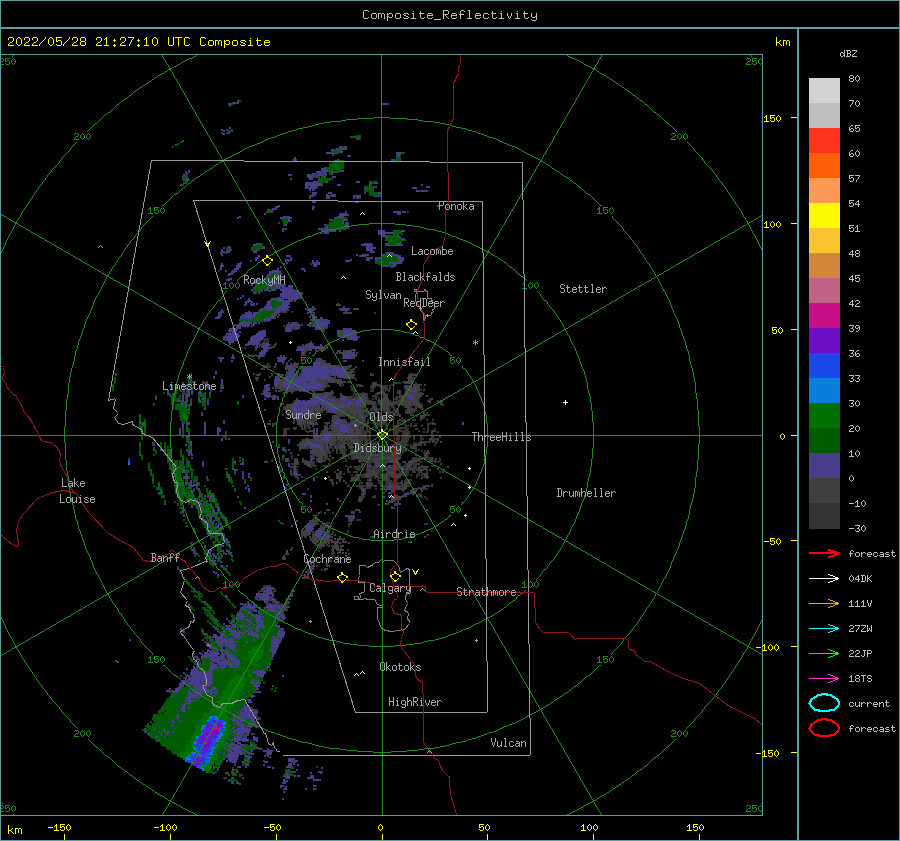Click the yellow 100 tick on right axis
900x841 pixels.
(772, 224)
